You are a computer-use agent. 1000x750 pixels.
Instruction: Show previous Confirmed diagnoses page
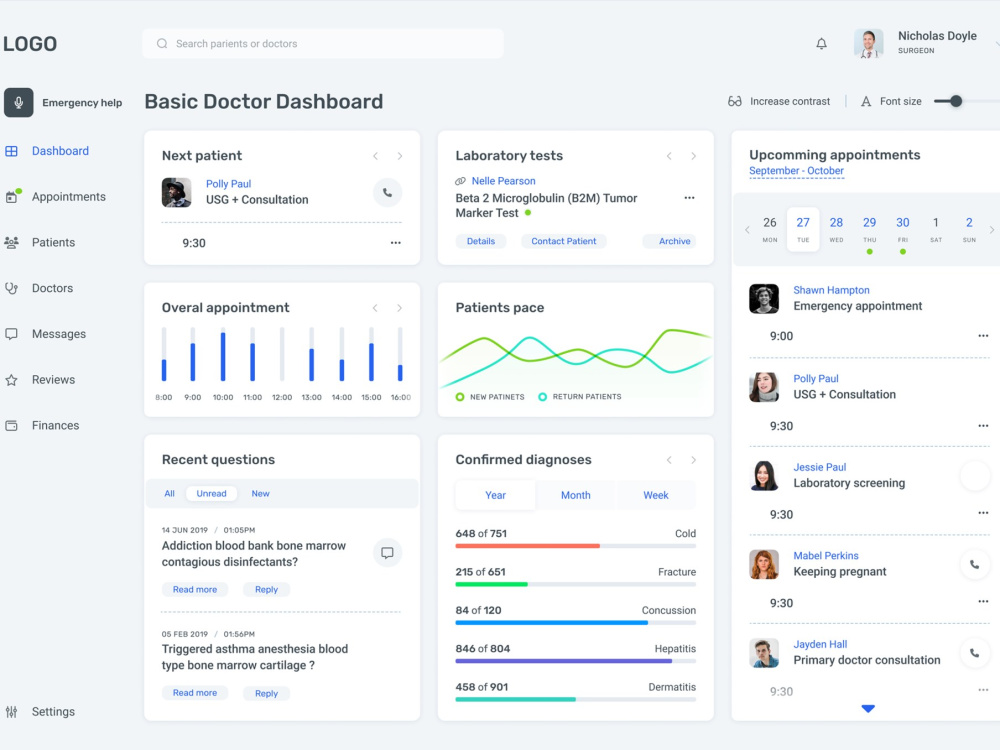click(669, 460)
